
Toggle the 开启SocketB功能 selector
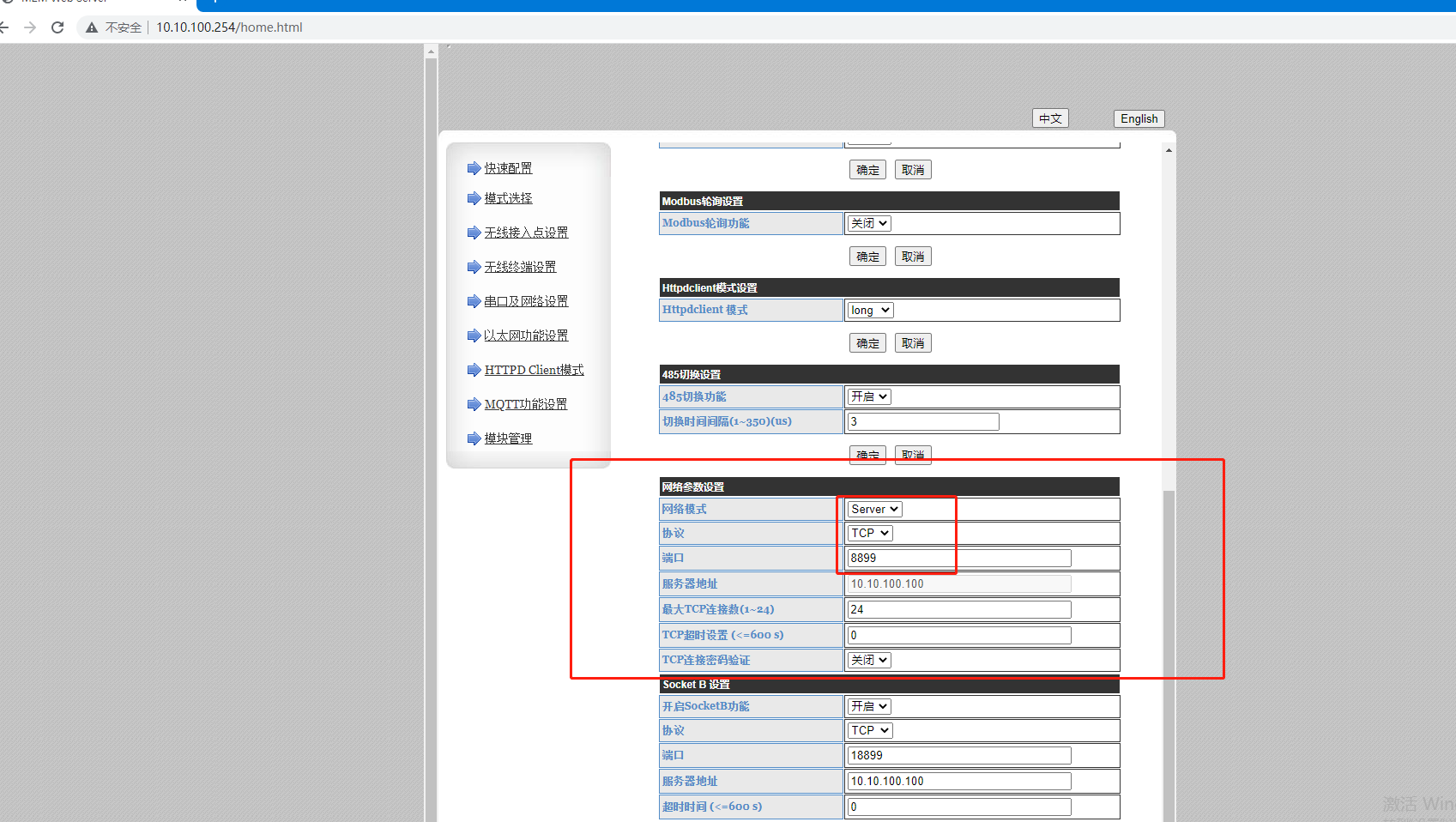pos(869,706)
